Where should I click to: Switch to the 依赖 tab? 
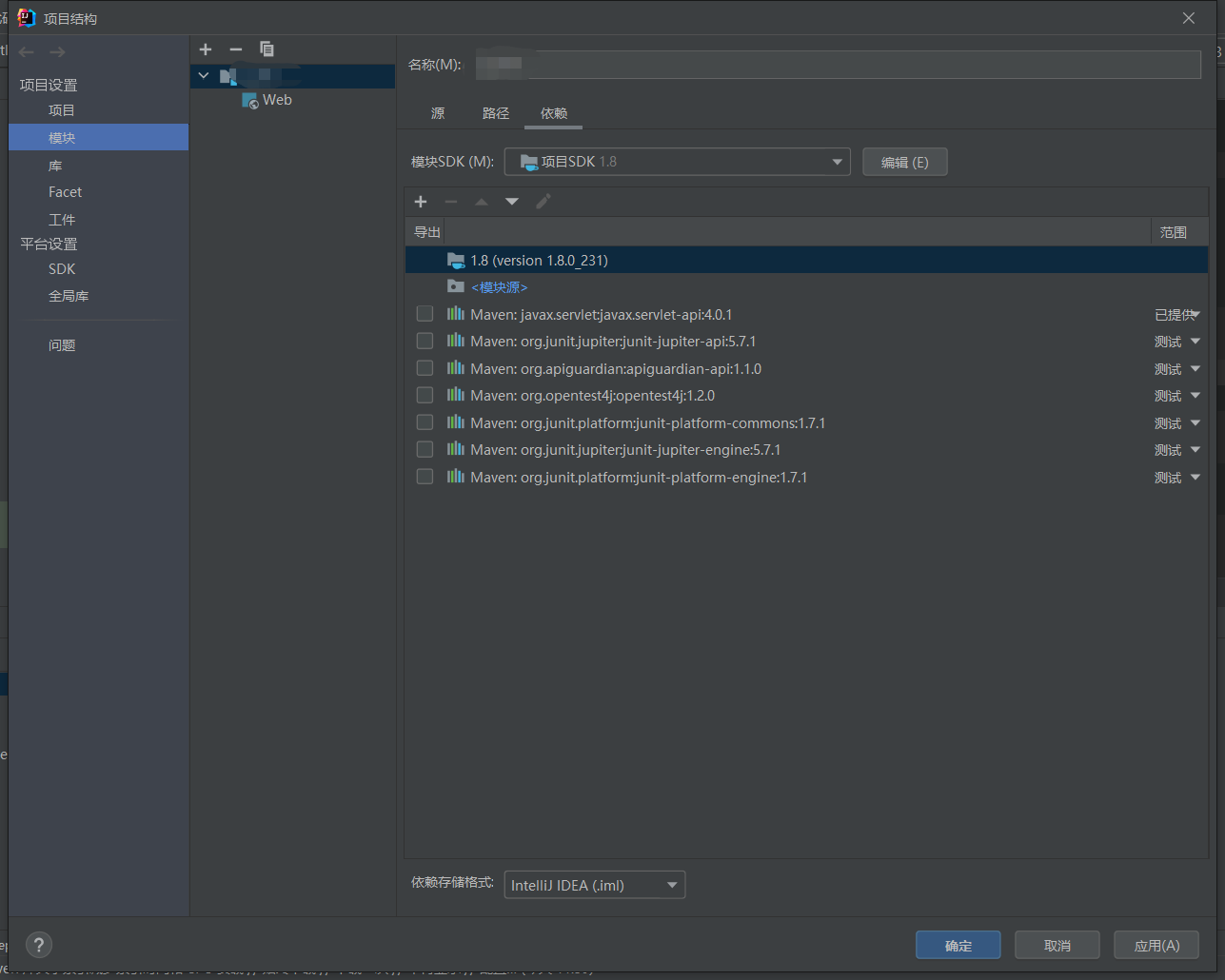[554, 113]
